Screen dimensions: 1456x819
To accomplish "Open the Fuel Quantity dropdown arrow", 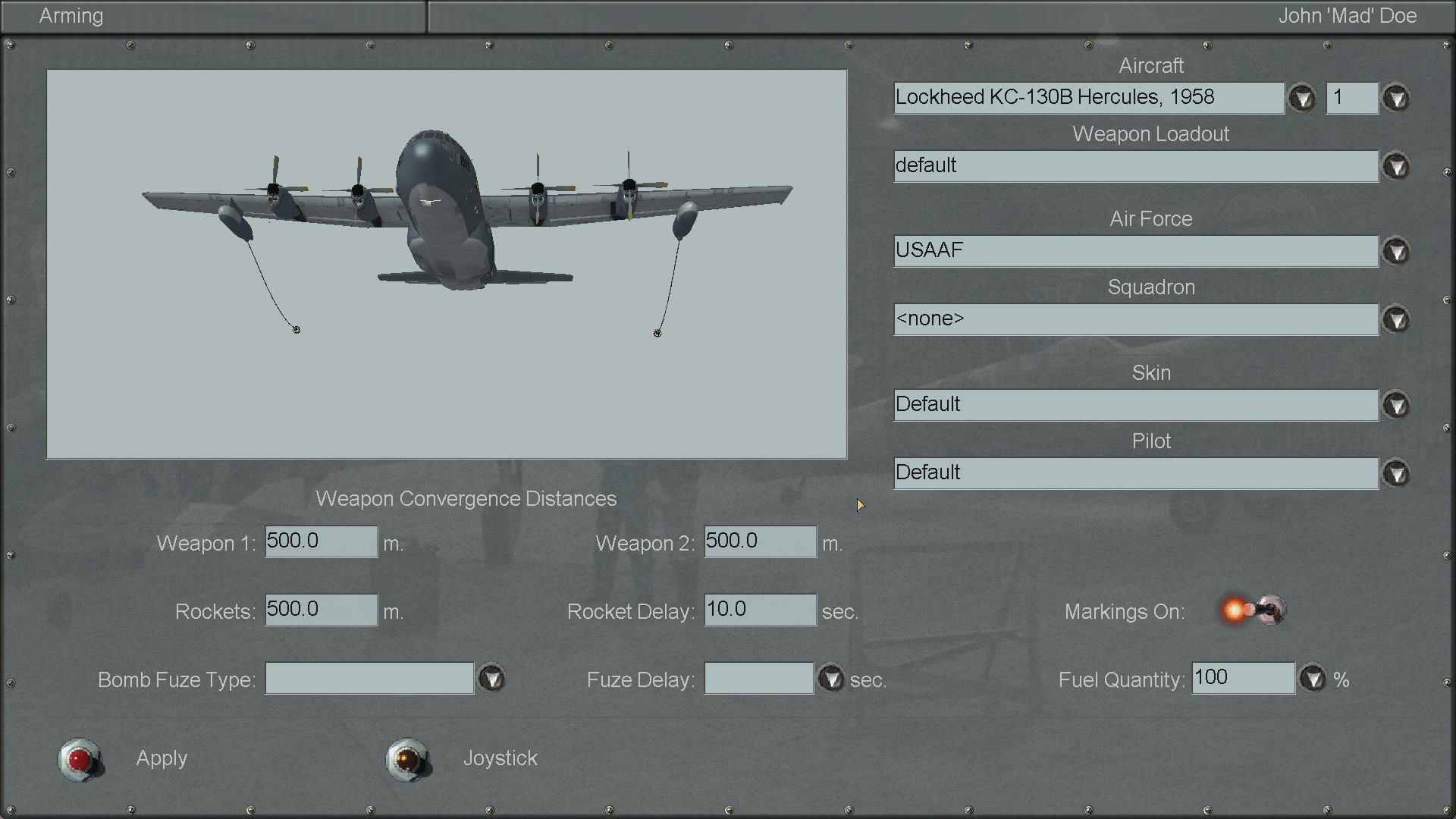I will tap(1313, 679).
